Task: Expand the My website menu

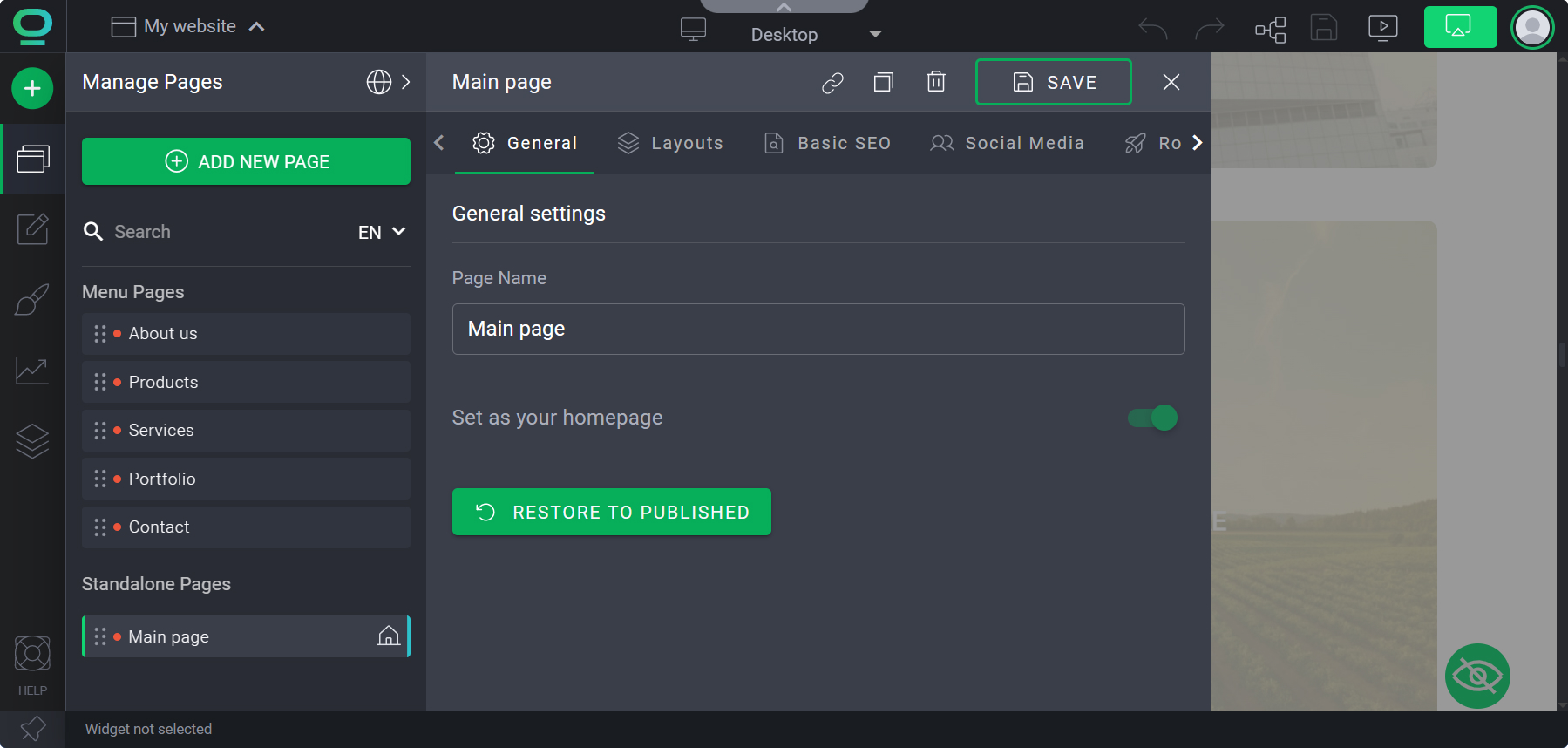Action: (x=189, y=26)
